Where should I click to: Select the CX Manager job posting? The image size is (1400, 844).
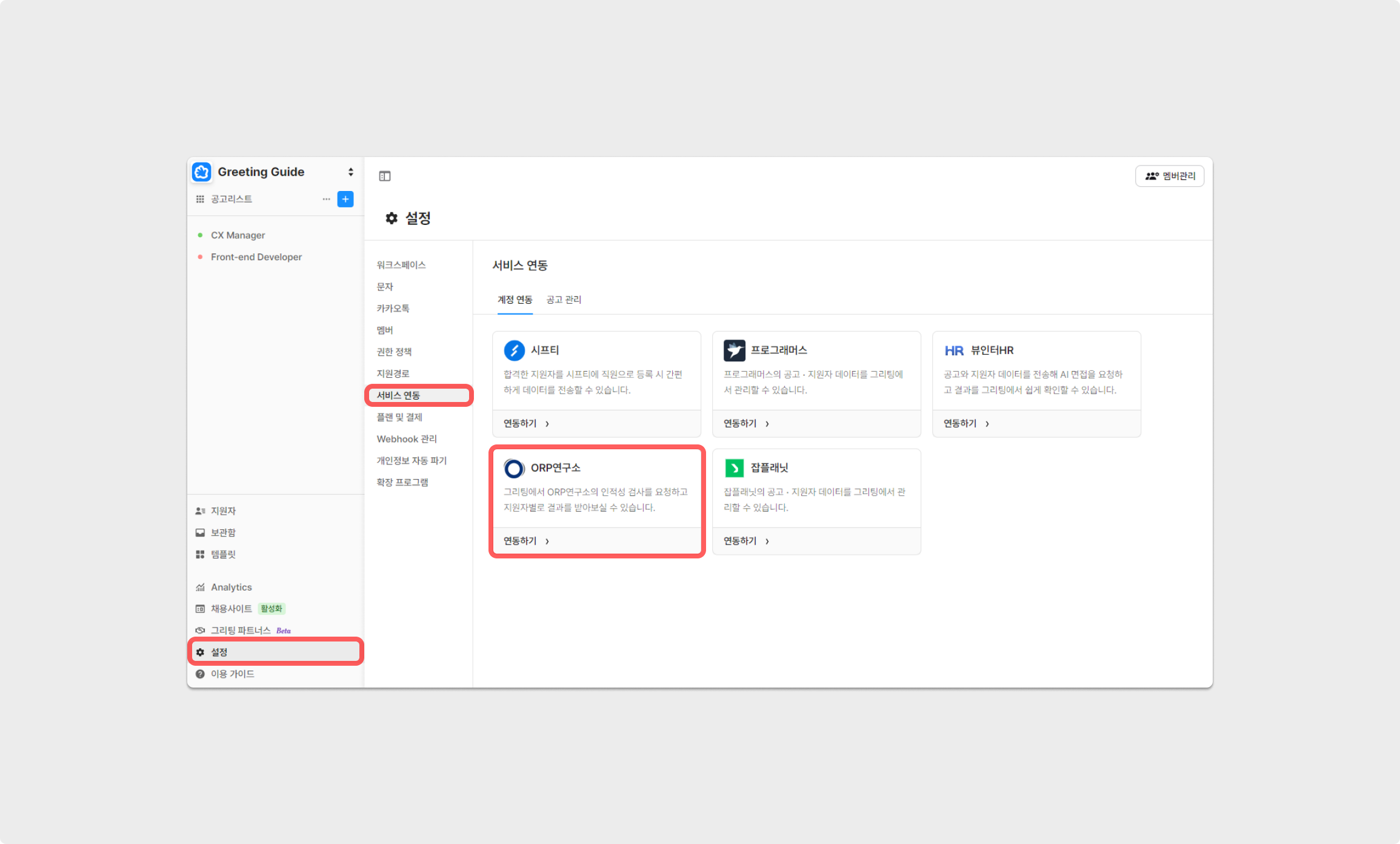pyautogui.click(x=238, y=235)
